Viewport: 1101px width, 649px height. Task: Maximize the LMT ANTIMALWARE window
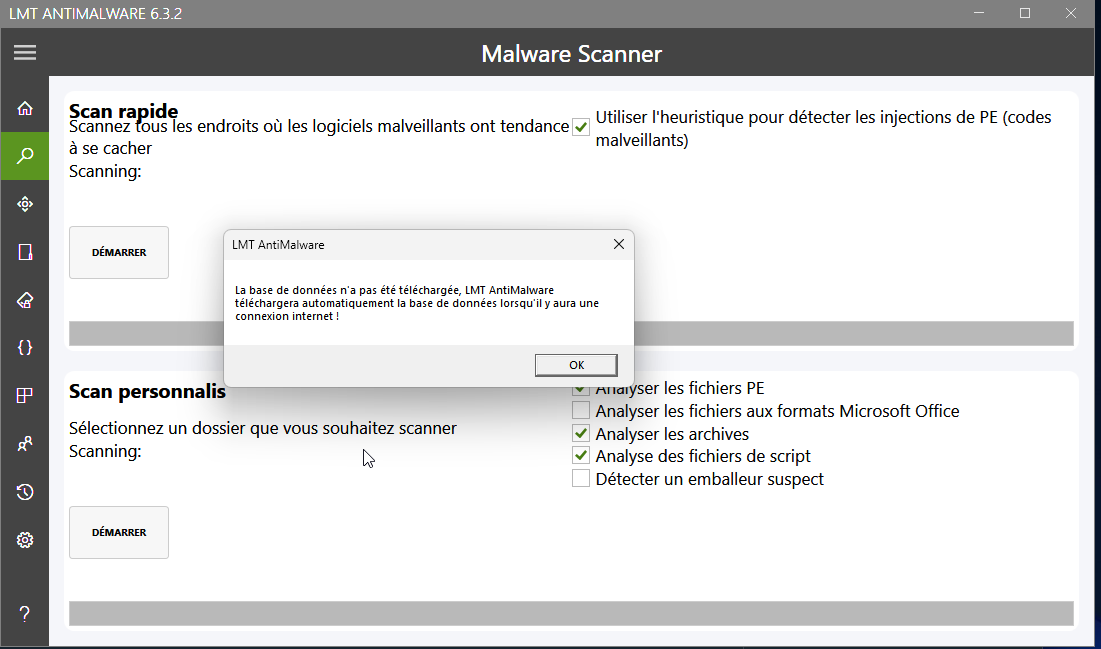coord(1024,13)
